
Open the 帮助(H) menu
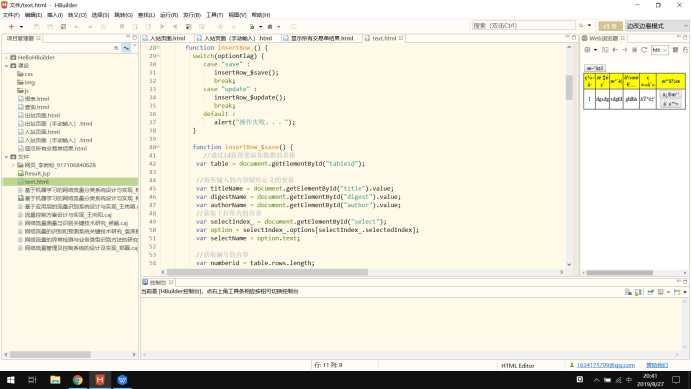click(x=261, y=15)
